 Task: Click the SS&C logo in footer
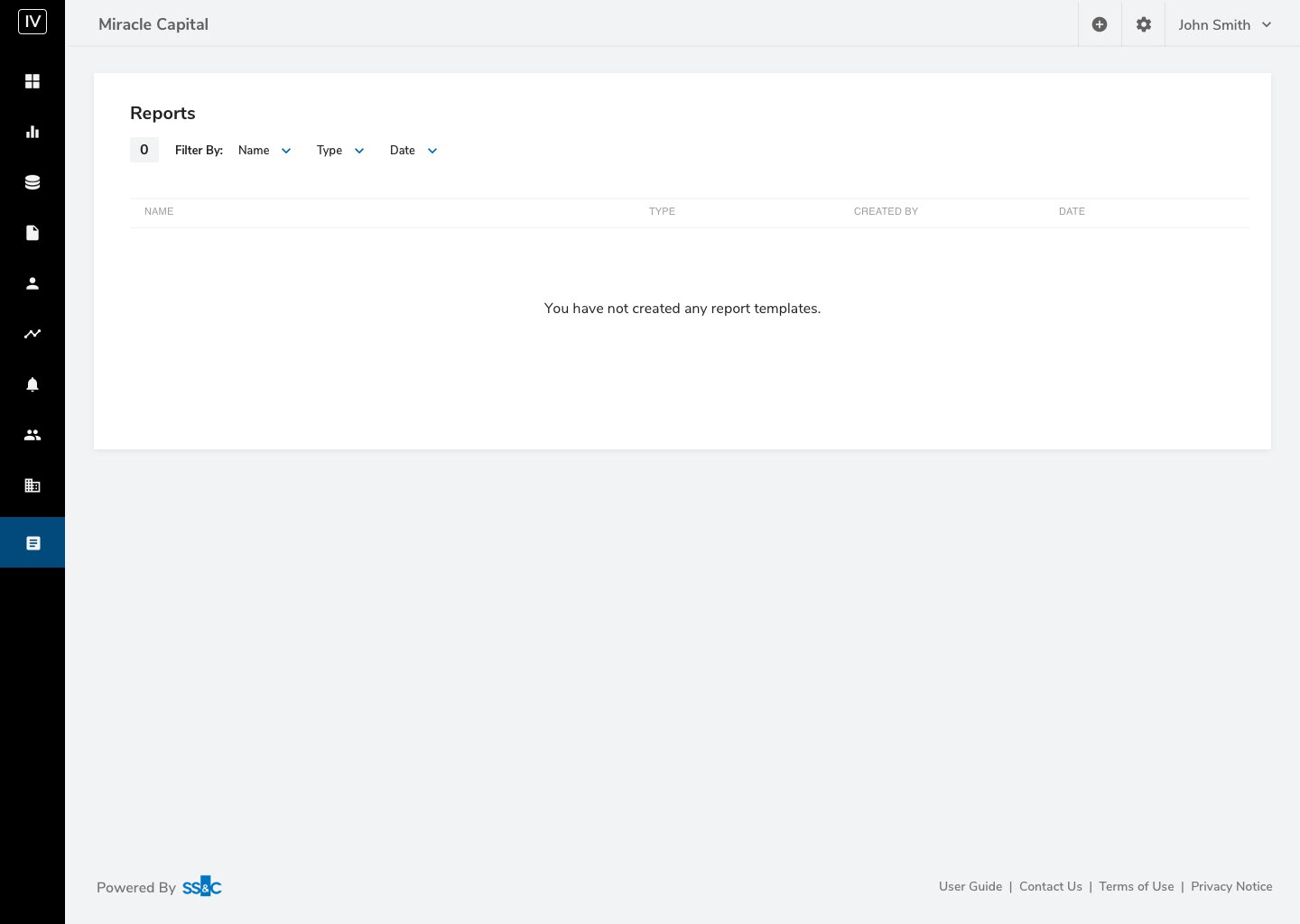[x=202, y=886]
